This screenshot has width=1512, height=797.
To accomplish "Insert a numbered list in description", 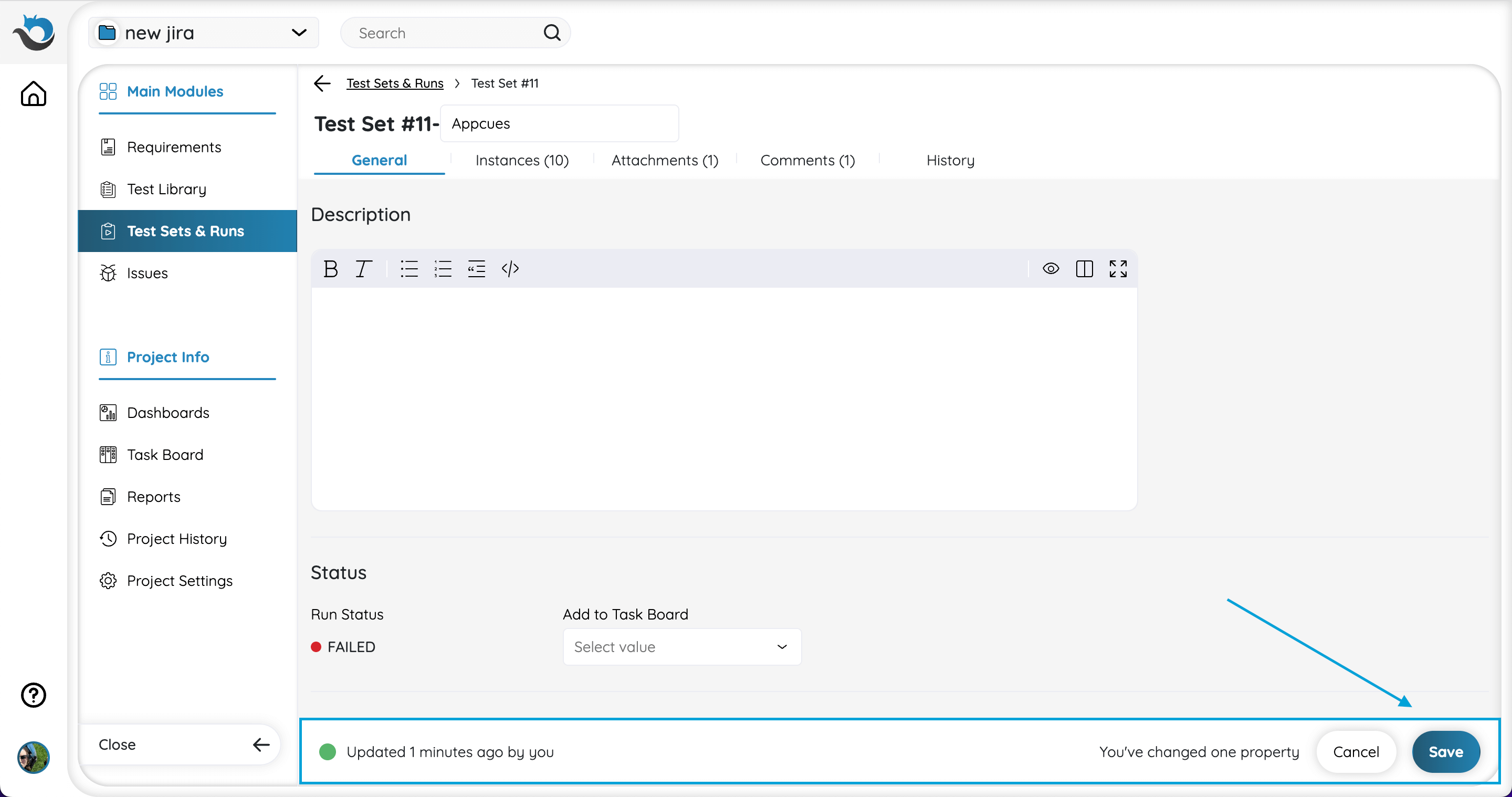I will tap(443, 269).
